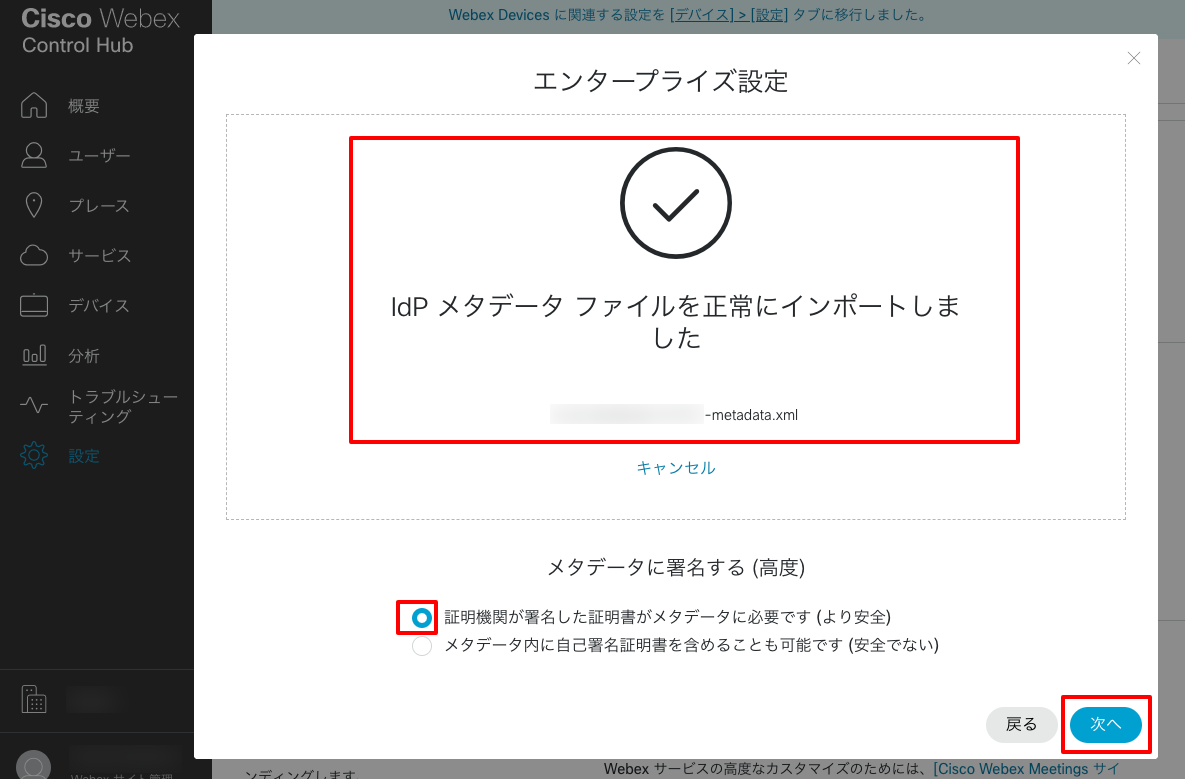Open the Cisco Webex Meetings サイ link
The height and width of the screenshot is (779, 1185).
(x=1026, y=768)
